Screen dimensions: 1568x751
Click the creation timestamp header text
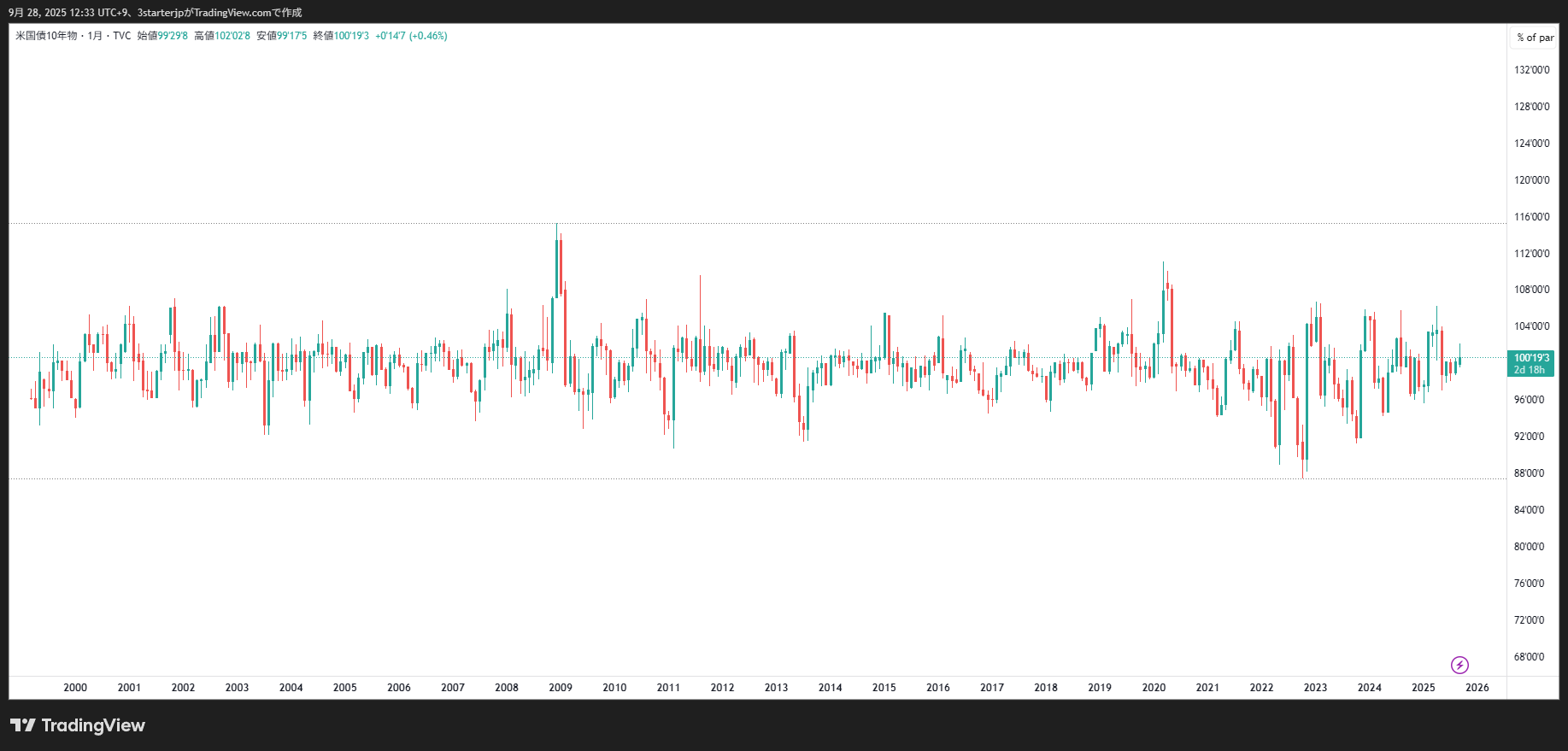tap(155, 13)
